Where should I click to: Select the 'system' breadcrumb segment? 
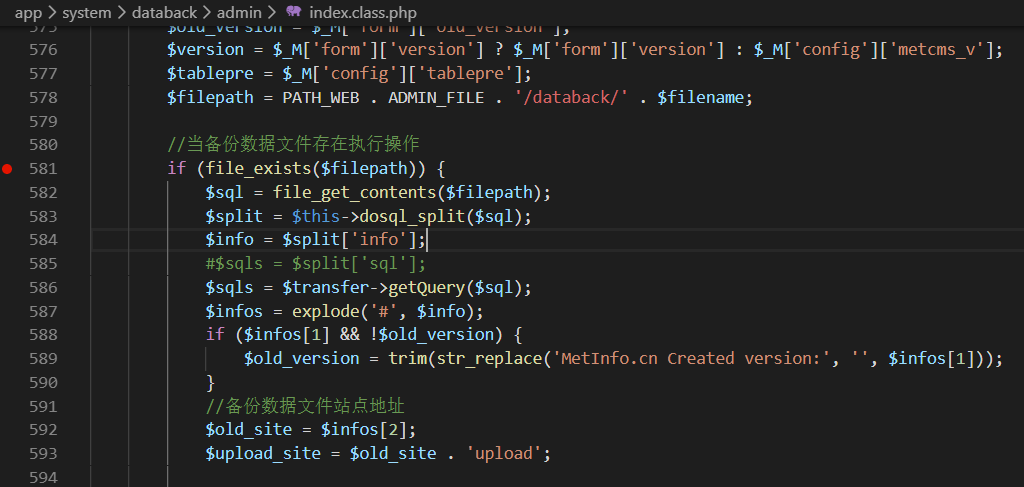[x=86, y=12]
